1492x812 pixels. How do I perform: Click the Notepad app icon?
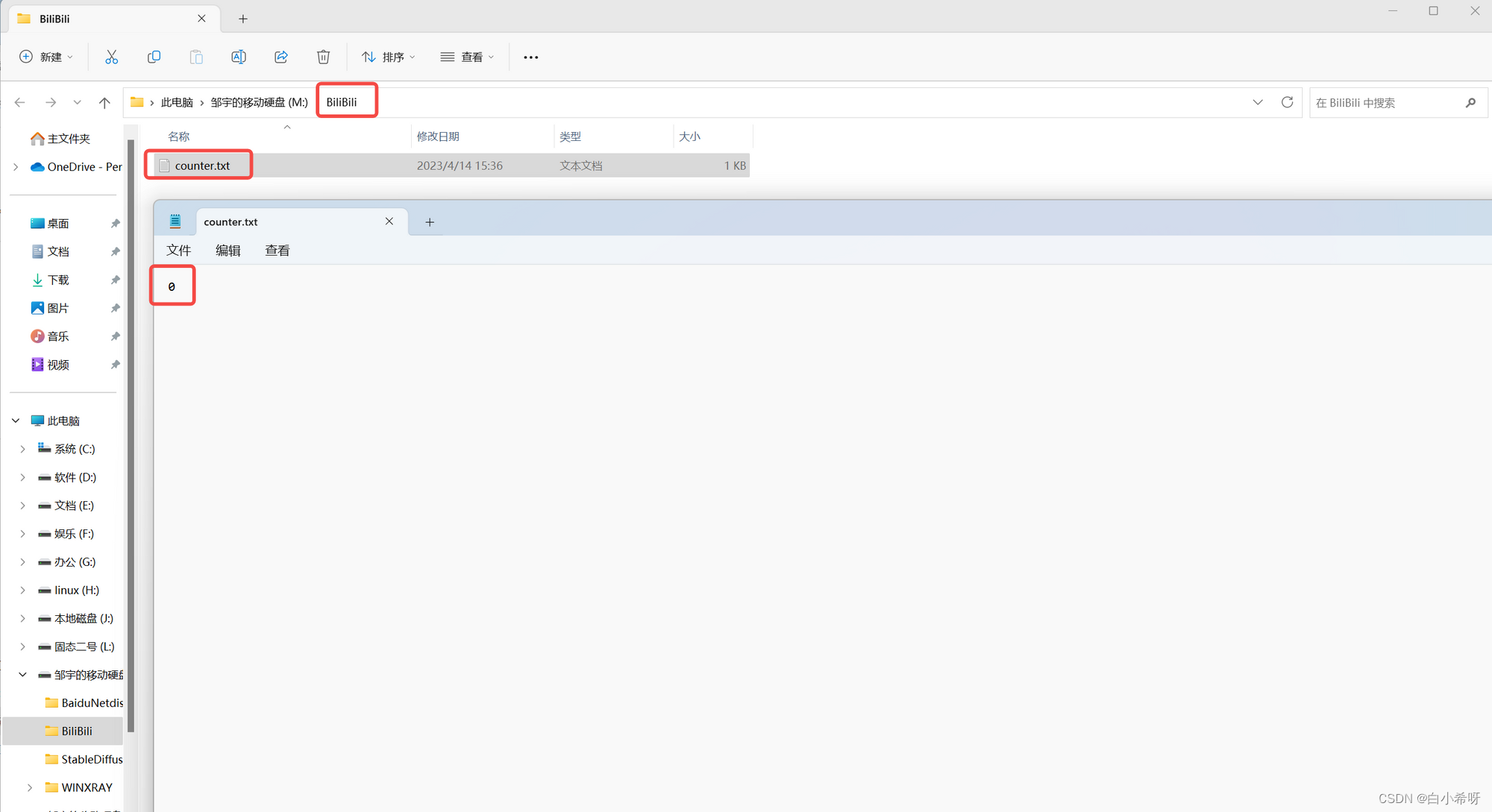(x=175, y=221)
